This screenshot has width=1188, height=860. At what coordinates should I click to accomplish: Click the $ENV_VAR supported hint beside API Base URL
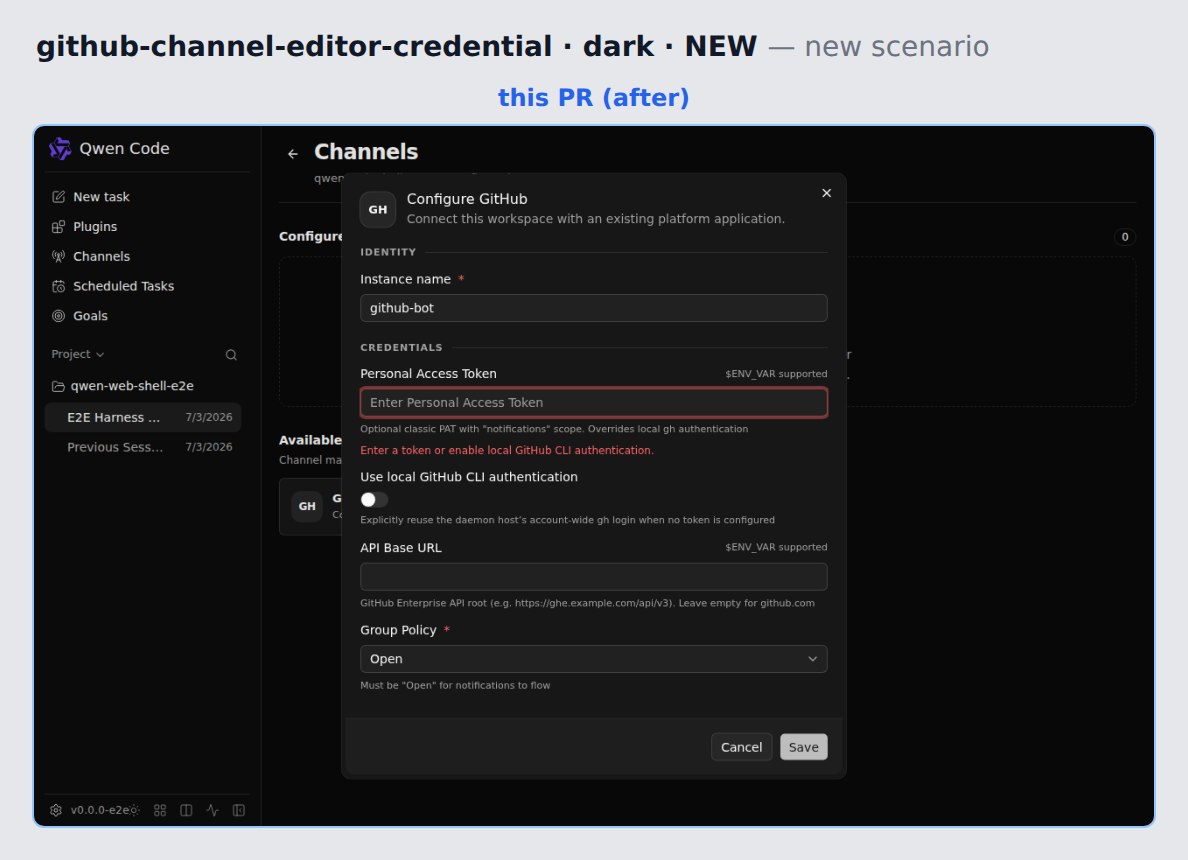776,547
